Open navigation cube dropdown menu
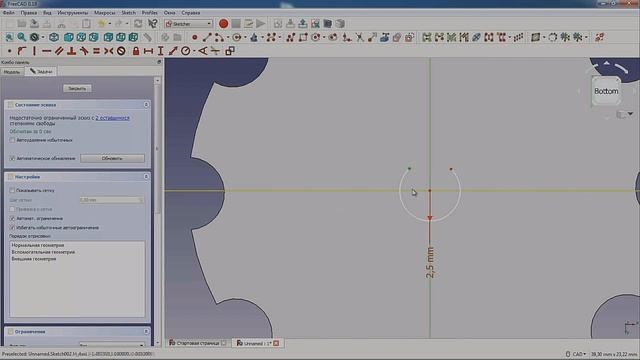This screenshot has height=360, width=640. click(x=631, y=114)
